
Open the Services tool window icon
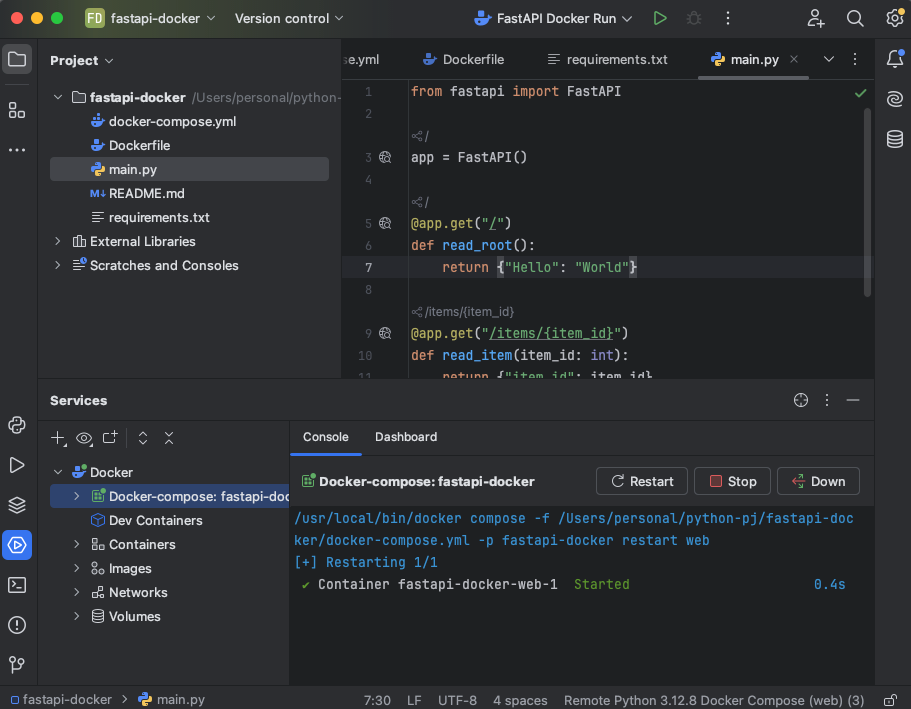[x=16, y=545]
